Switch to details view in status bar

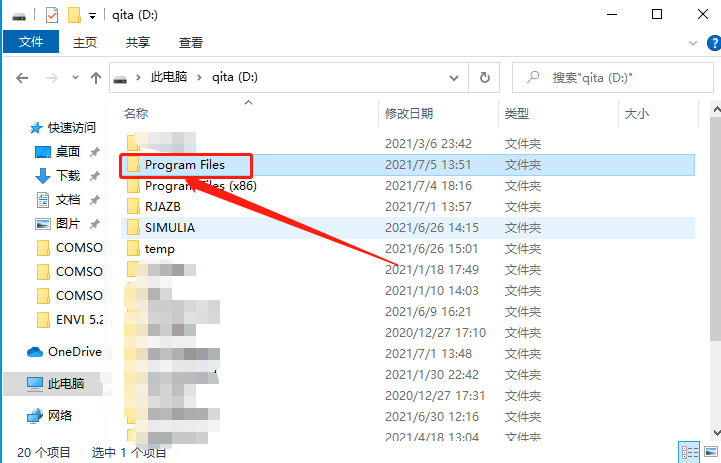[690, 452]
